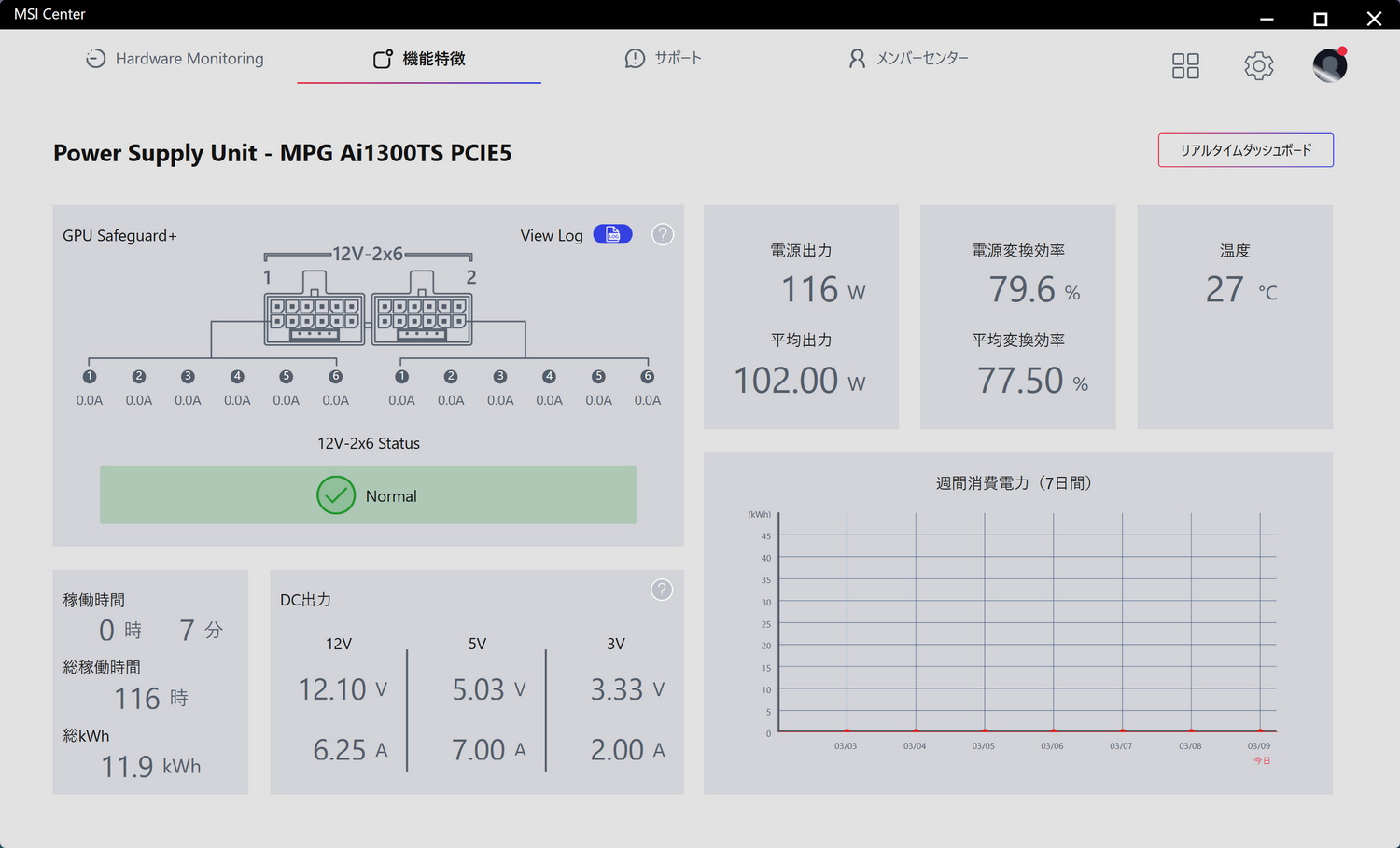The height and width of the screenshot is (848, 1400).
Task: Maximize the MSI Center window
Action: [x=1321, y=18]
